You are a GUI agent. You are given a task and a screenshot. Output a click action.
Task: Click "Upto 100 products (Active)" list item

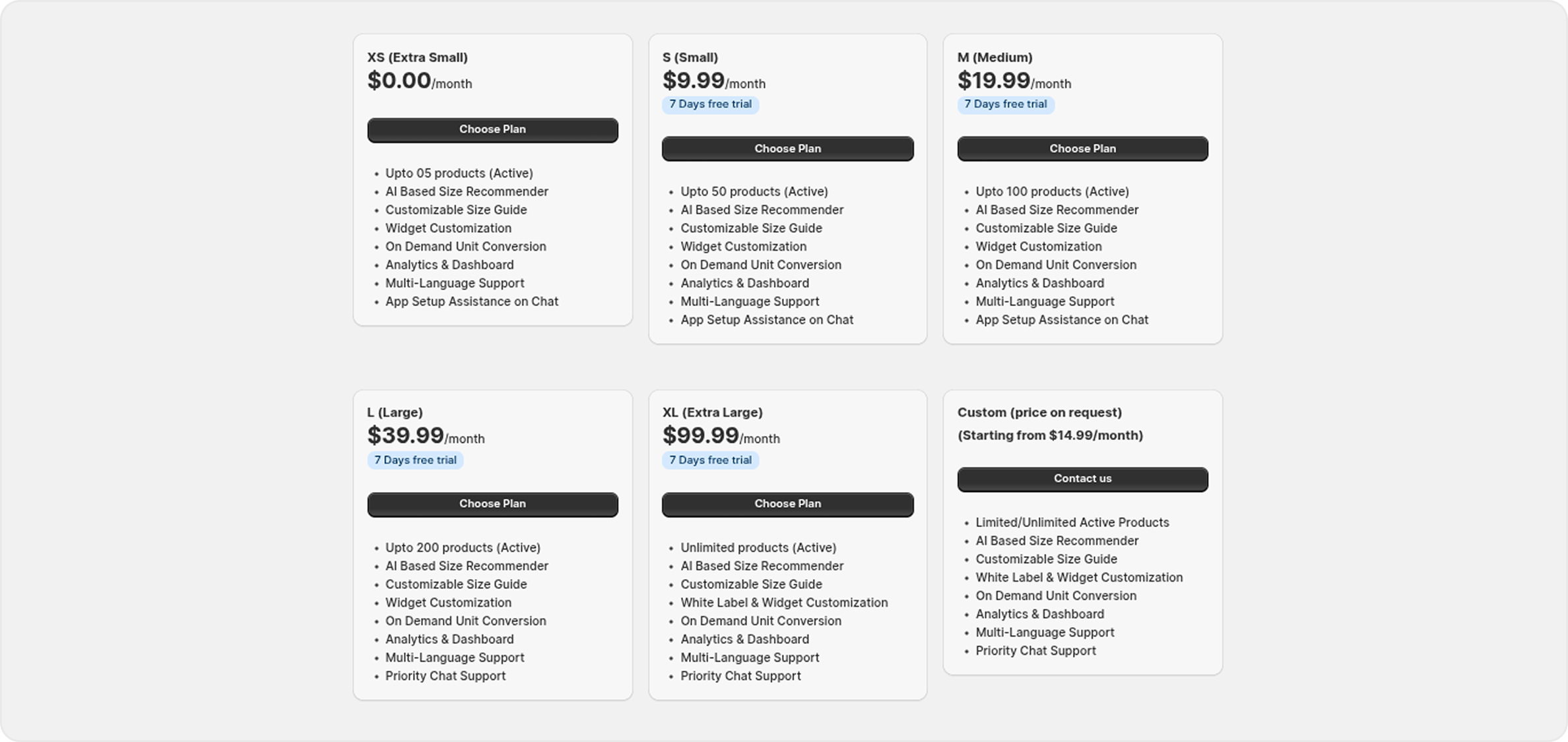(1052, 192)
